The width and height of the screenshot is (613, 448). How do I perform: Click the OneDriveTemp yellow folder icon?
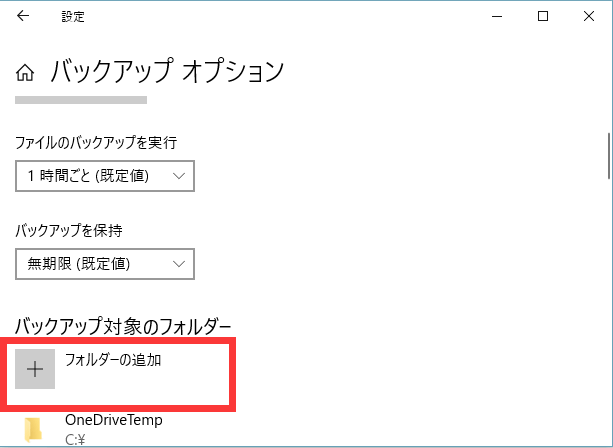pos(35,429)
